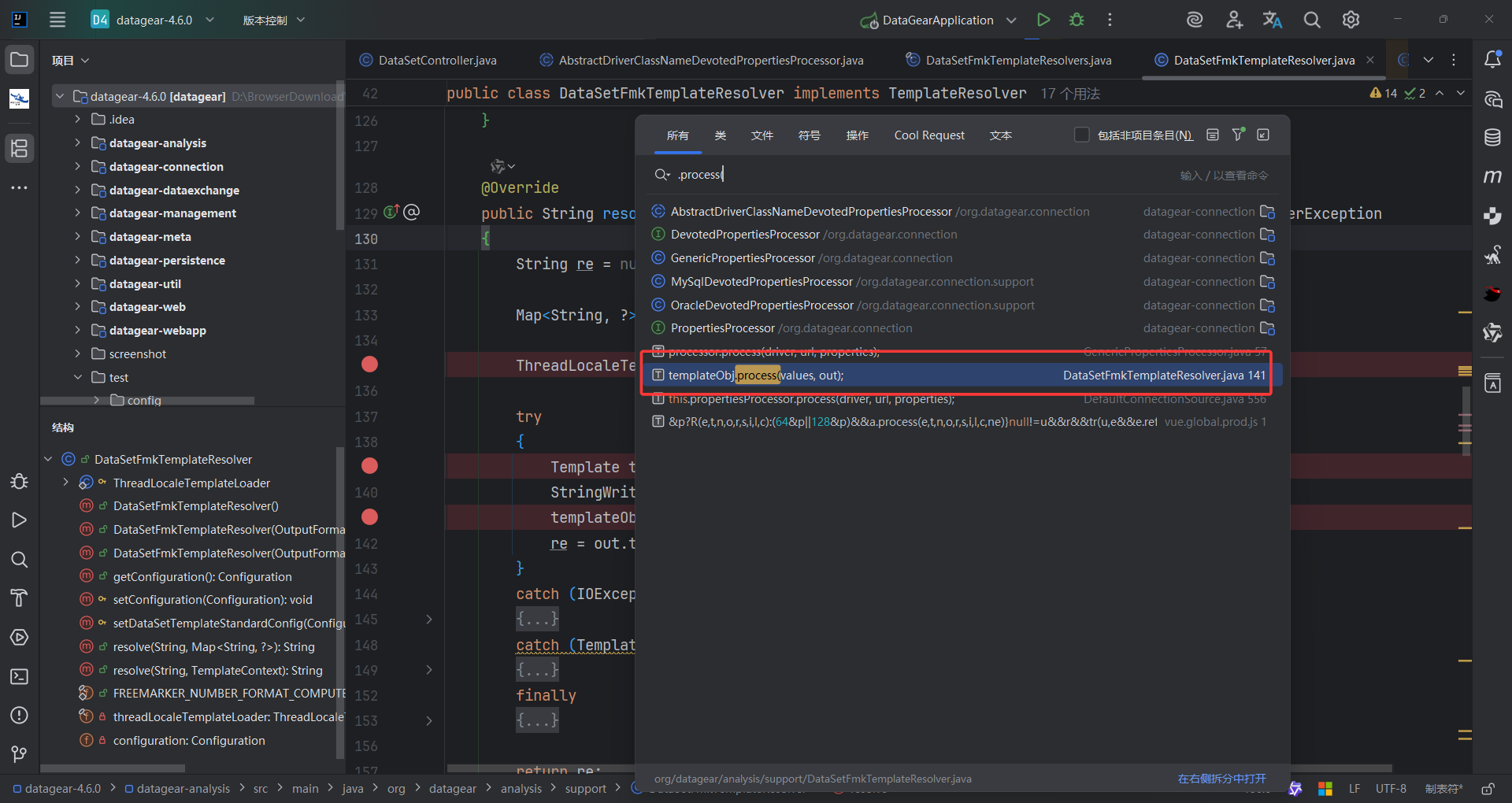The width and height of the screenshot is (1512, 803).
Task: Open the Debug tool window on left bar
Action: point(20,481)
